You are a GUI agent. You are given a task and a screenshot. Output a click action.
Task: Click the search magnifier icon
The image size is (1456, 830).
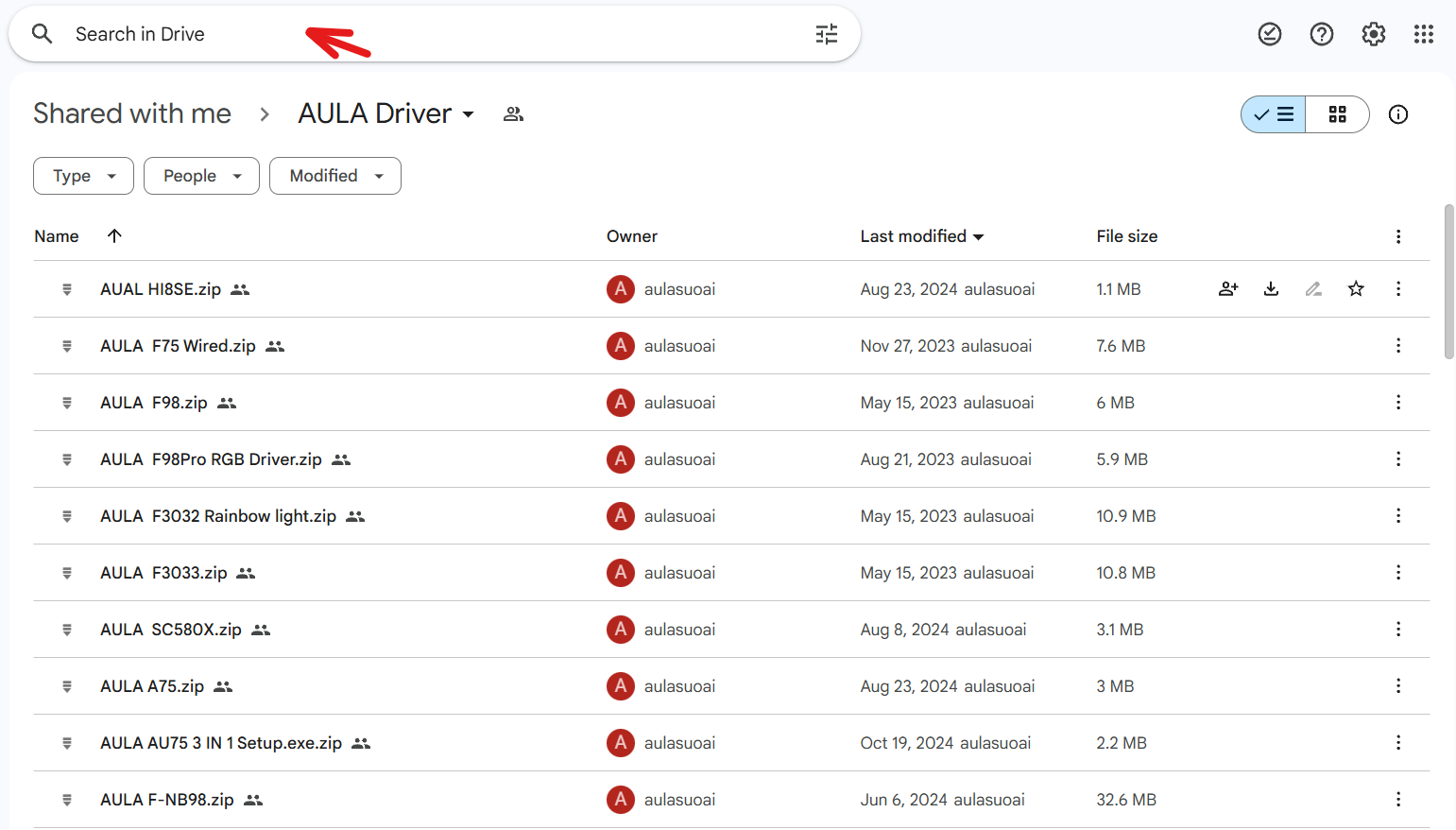click(42, 34)
